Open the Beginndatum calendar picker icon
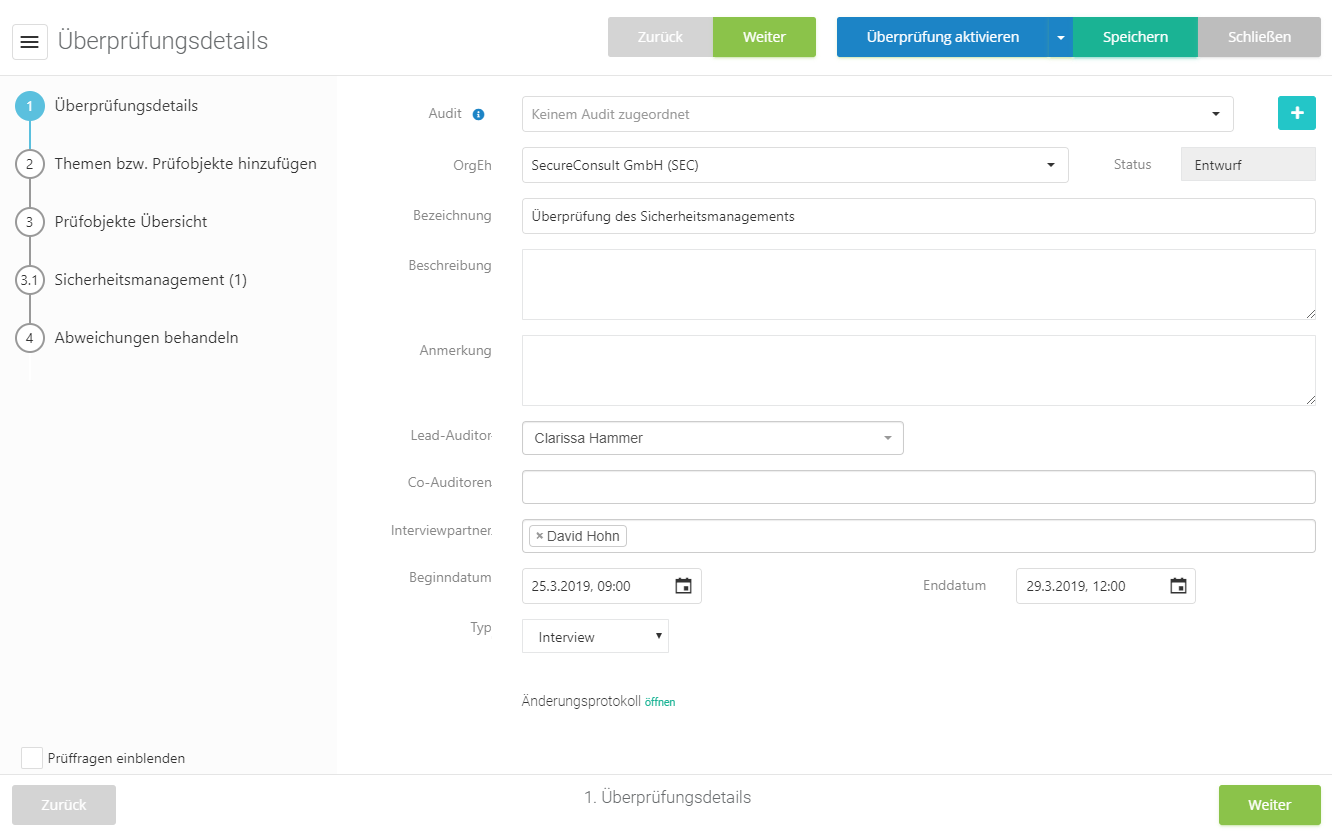 click(x=683, y=586)
